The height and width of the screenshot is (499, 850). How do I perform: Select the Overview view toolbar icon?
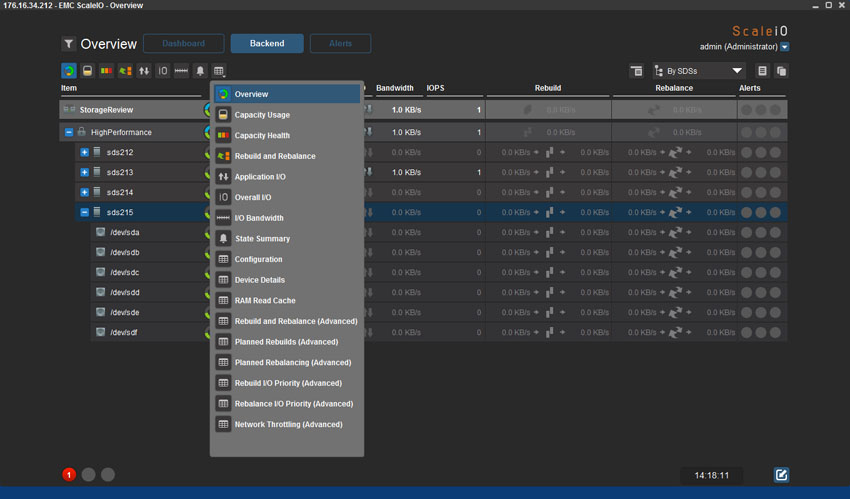coord(69,71)
